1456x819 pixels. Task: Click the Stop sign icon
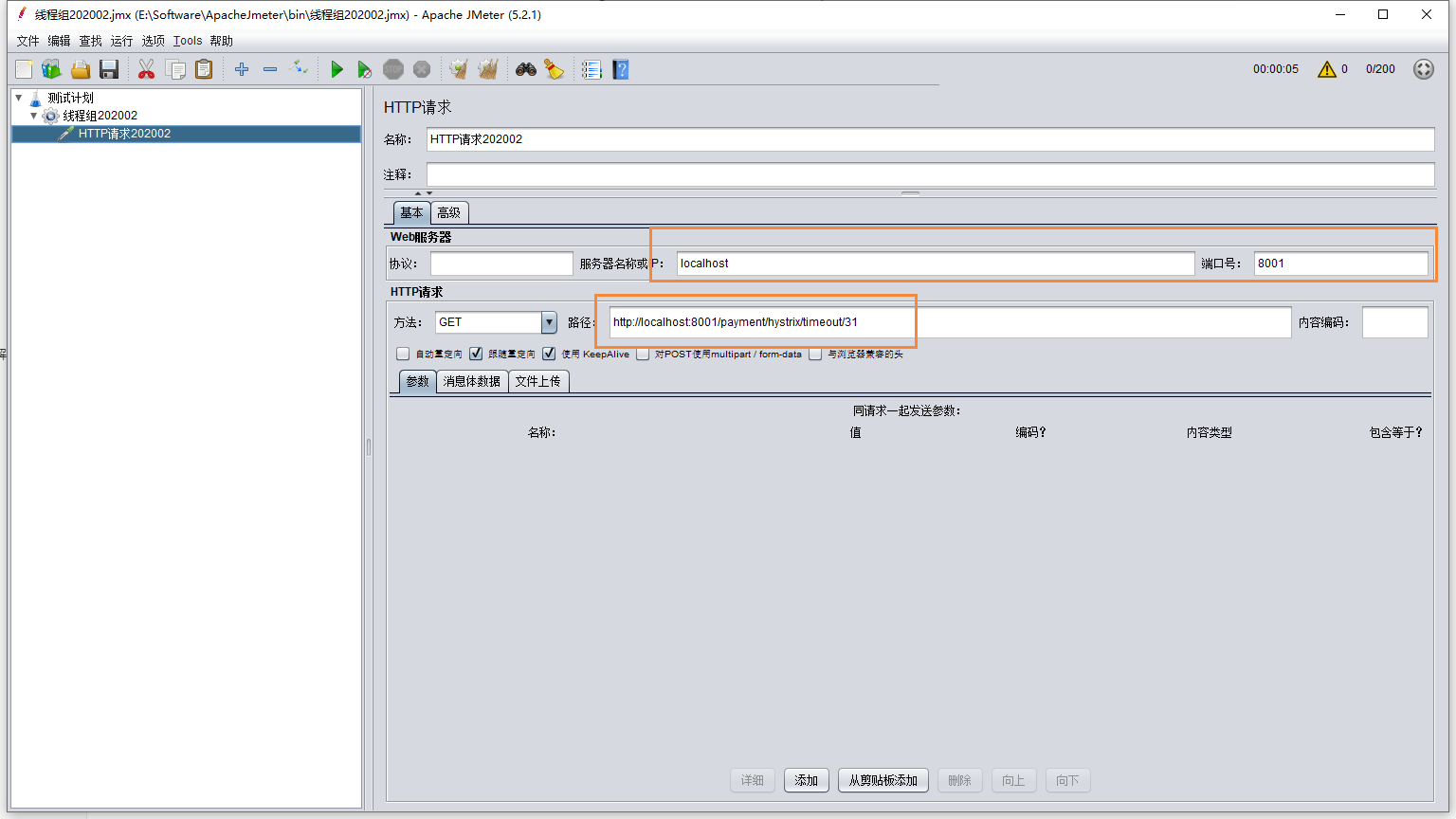pyautogui.click(x=393, y=69)
